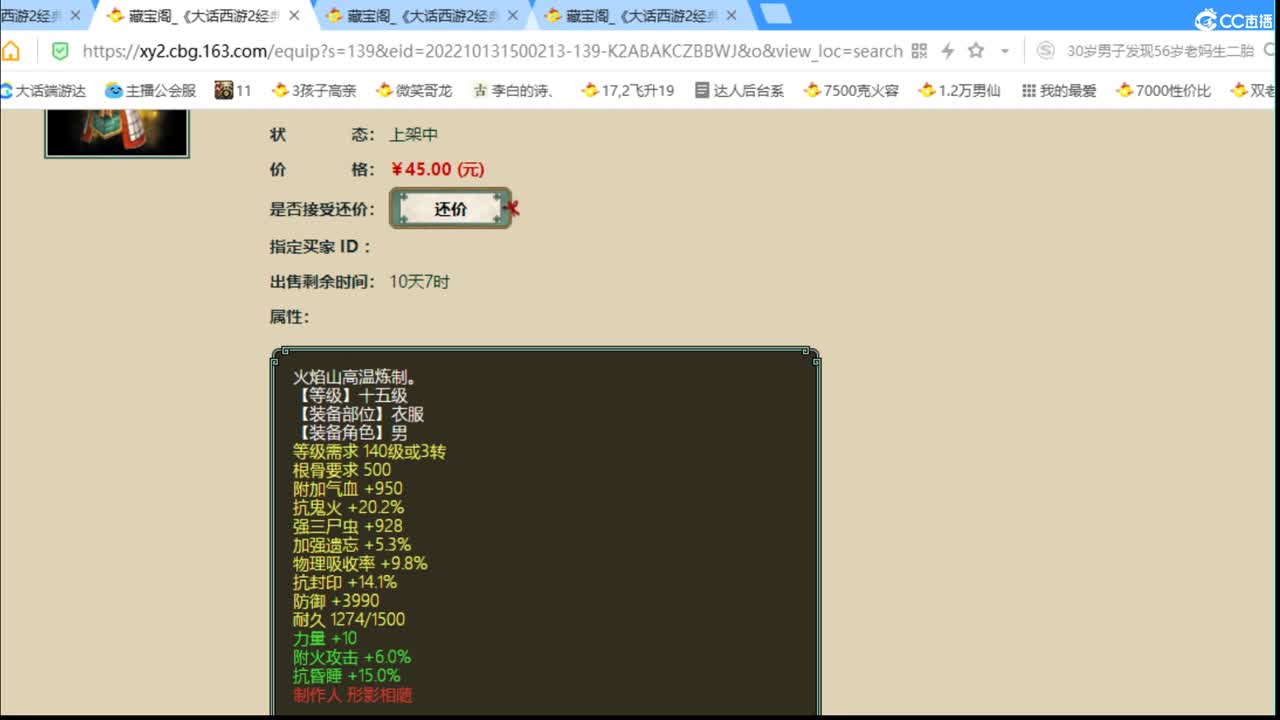This screenshot has width=1280, height=720.
Task: Click the 制作人 形影相随 line
Action: [x=353, y=695]
